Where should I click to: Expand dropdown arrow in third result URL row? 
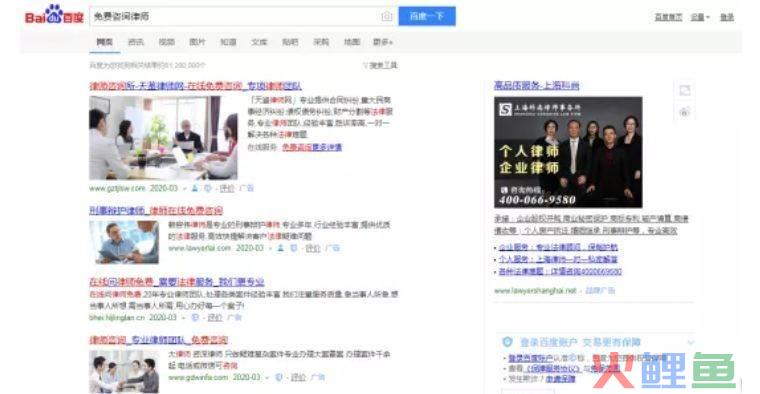point(184,318)
